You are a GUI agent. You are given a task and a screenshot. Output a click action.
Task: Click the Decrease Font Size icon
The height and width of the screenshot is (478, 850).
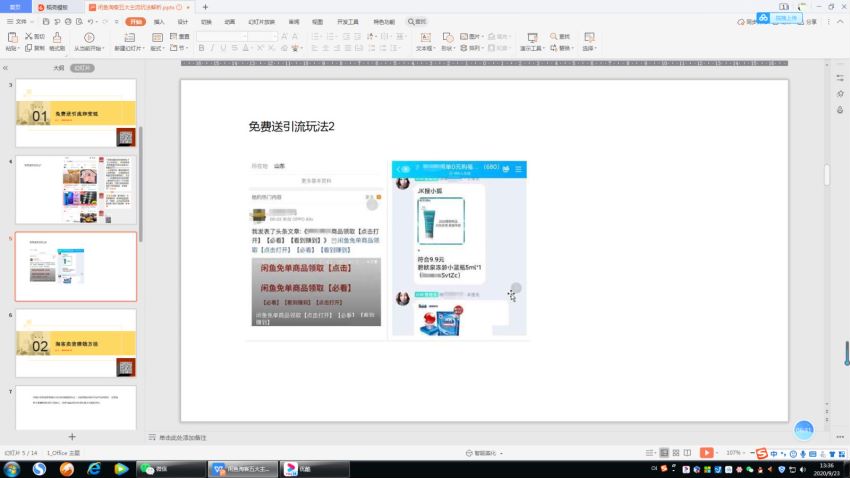pyautogui.click(x=295, y=36)
